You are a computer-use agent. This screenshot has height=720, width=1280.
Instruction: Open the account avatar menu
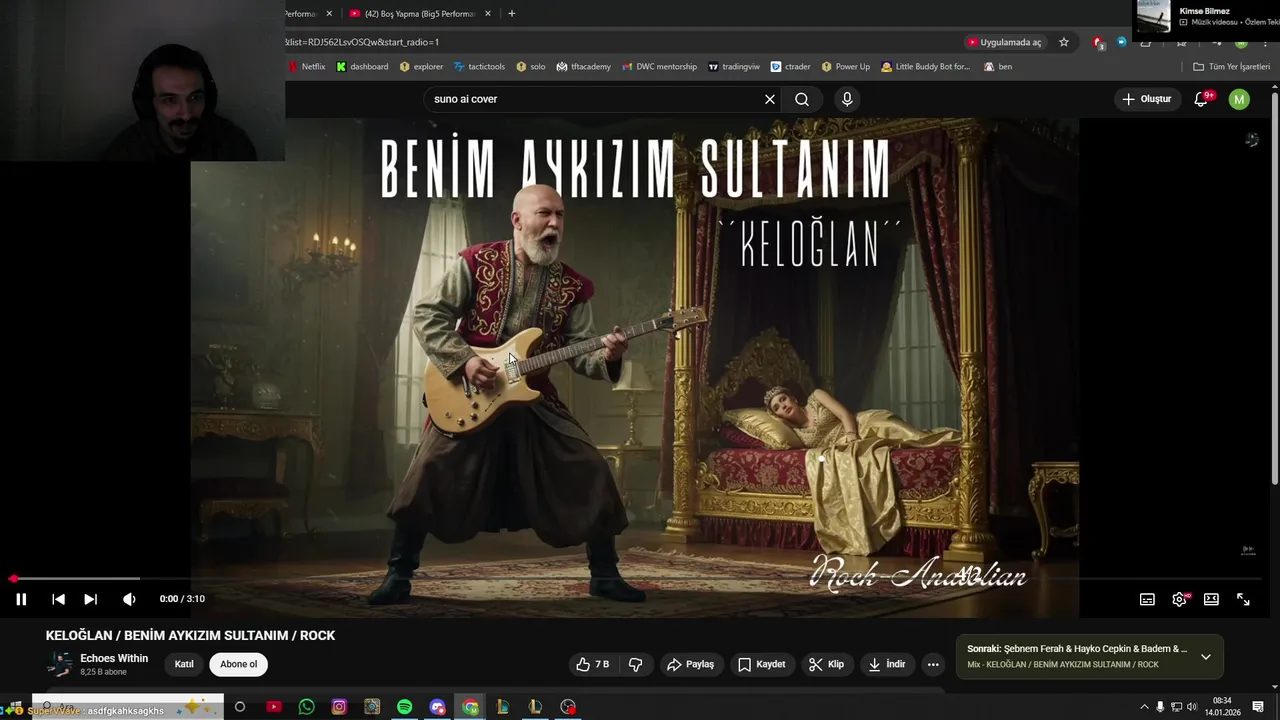pos(1239,99)
